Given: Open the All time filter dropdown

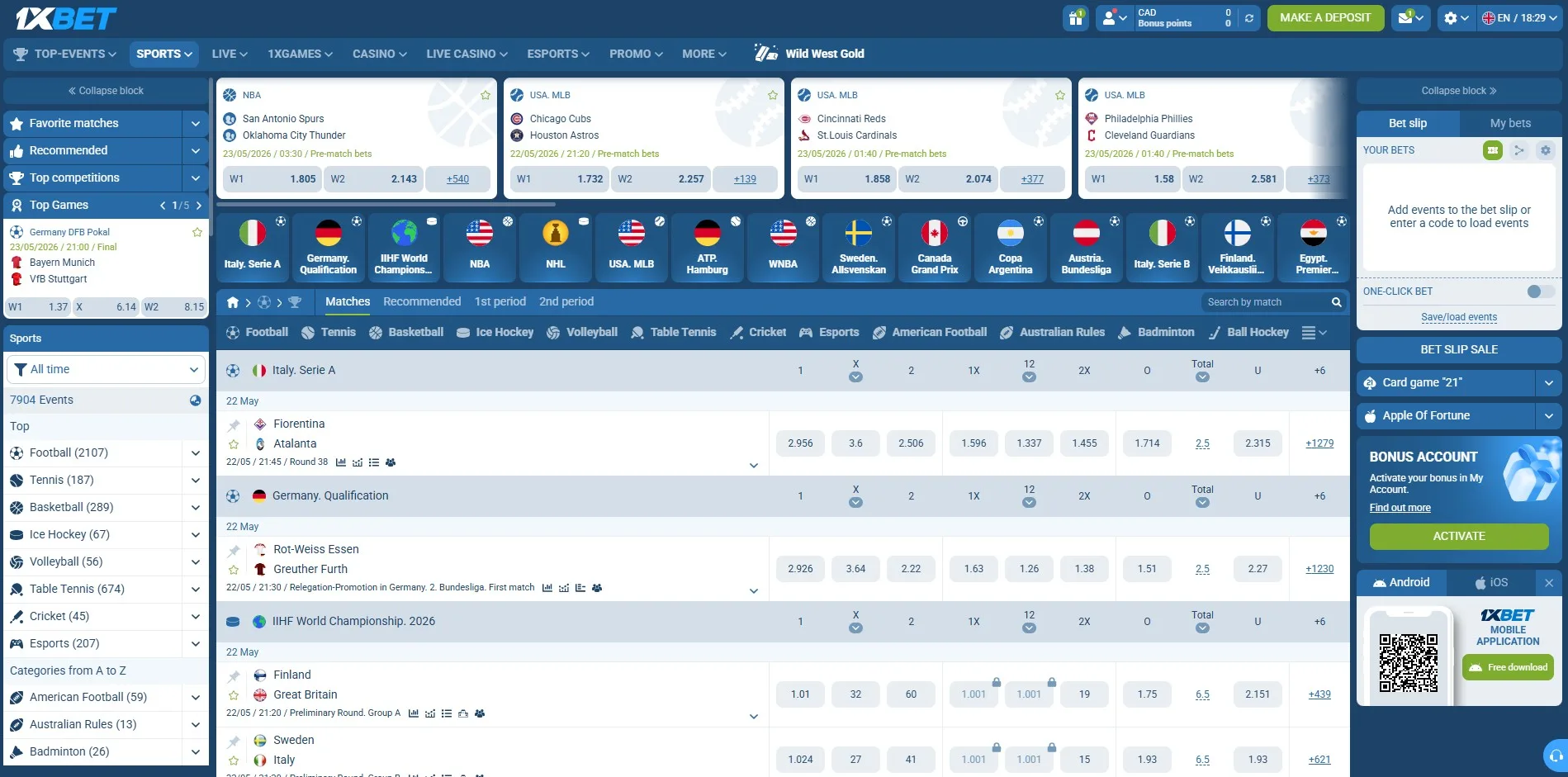Looking at the screenshot, I should (106, 369).
